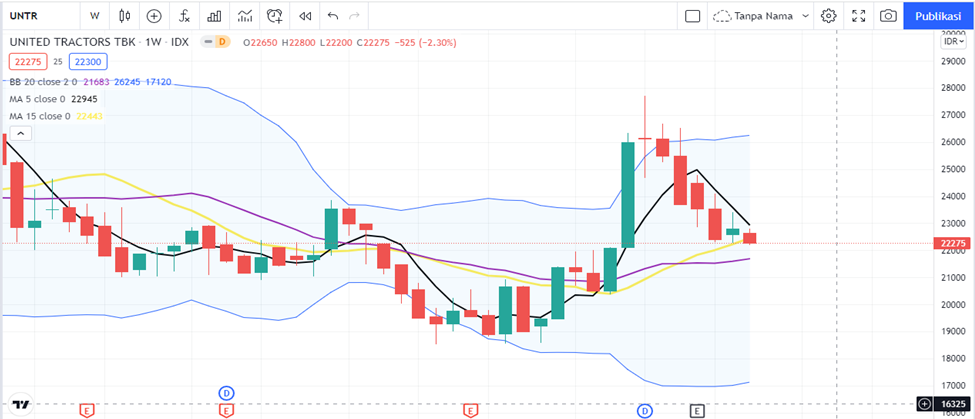
Task: Open chart settings gear icon
Action: pos(828,16)
